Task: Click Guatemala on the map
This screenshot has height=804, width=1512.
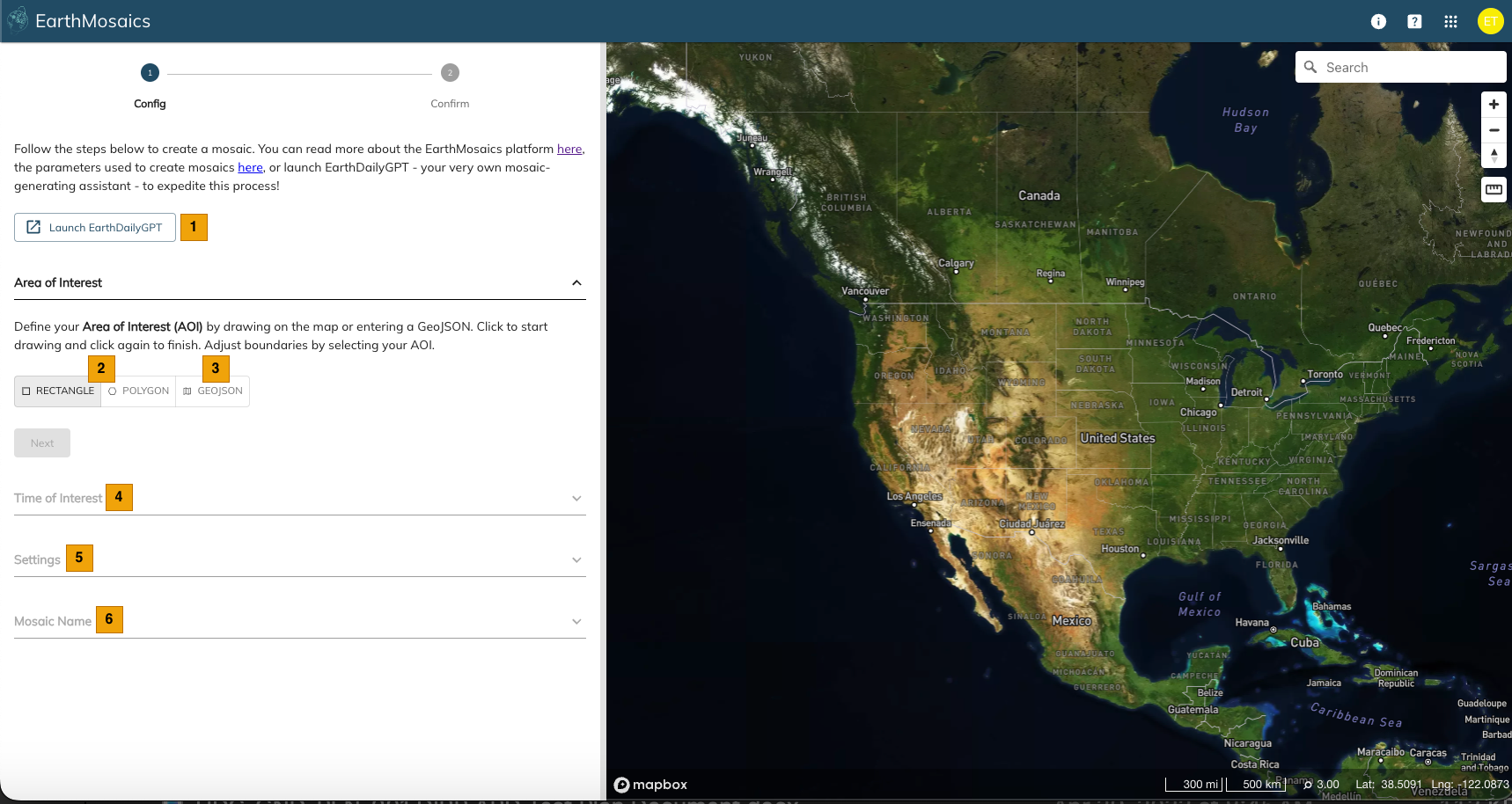Action: pos(1193,710)
